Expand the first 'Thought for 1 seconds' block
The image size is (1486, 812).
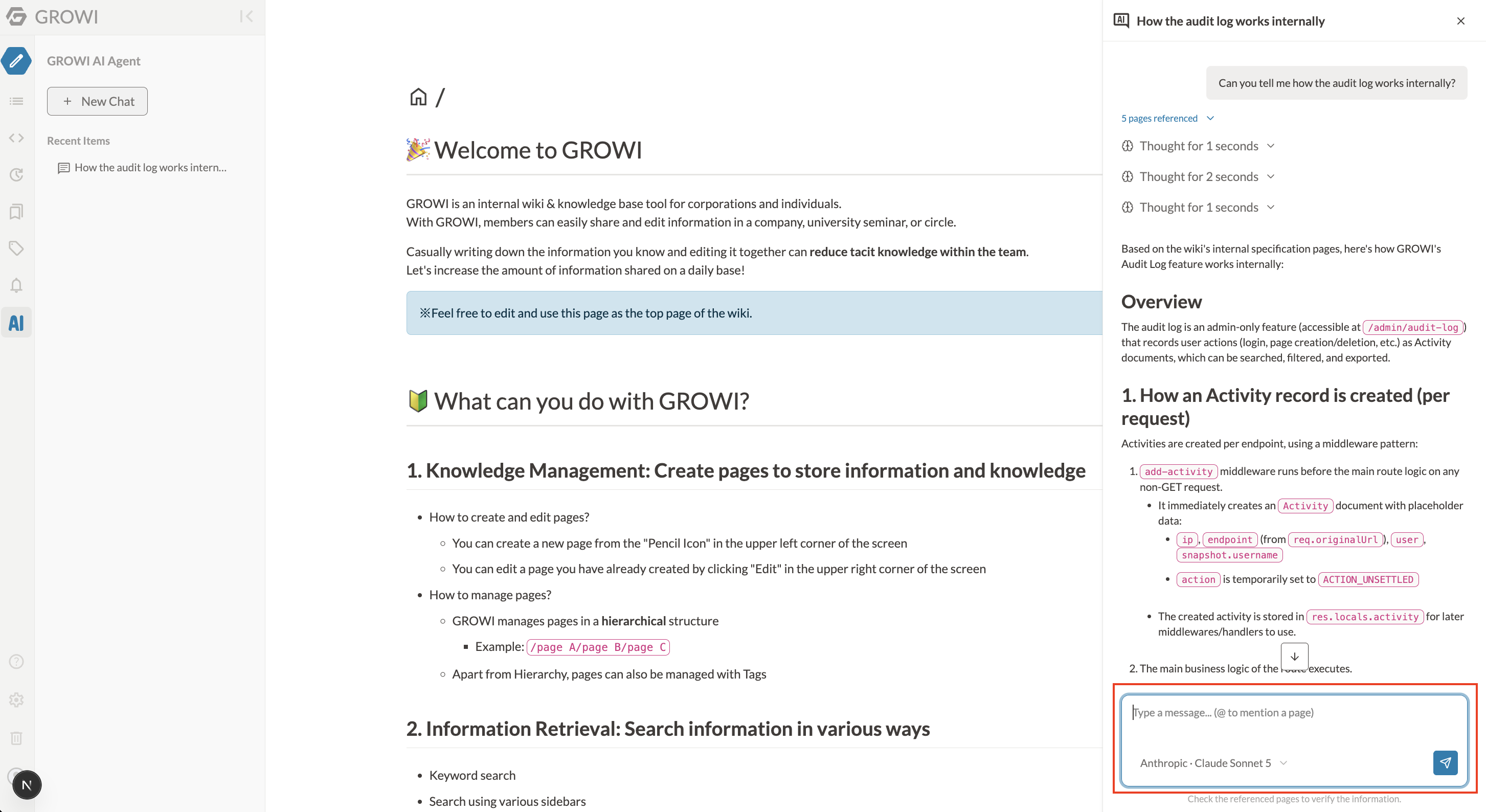click(x=1198, y=146)
